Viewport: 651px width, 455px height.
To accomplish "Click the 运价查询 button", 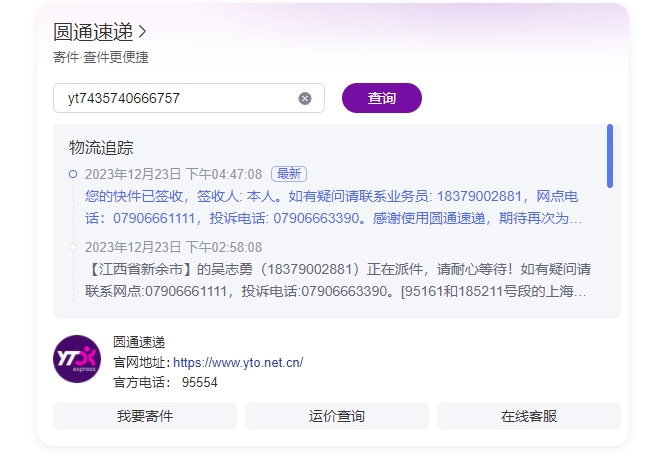I will pos(337,416).
